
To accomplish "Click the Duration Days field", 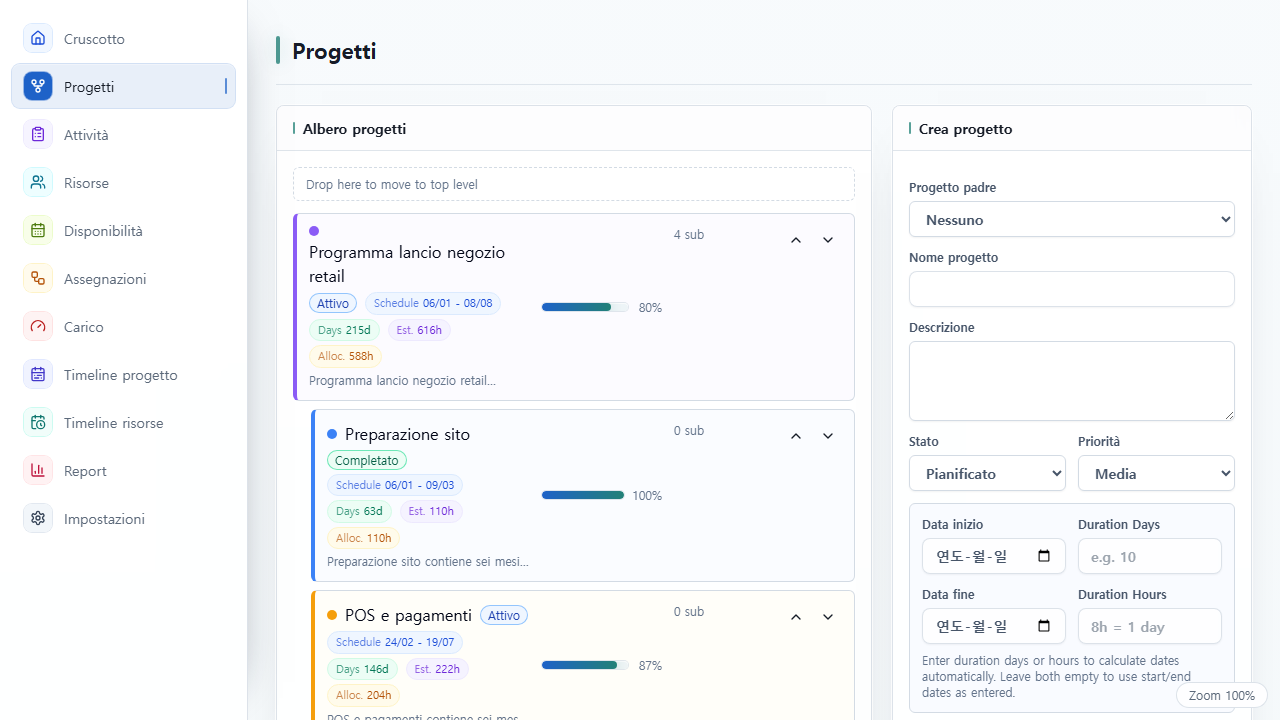I will (1150, 556).
